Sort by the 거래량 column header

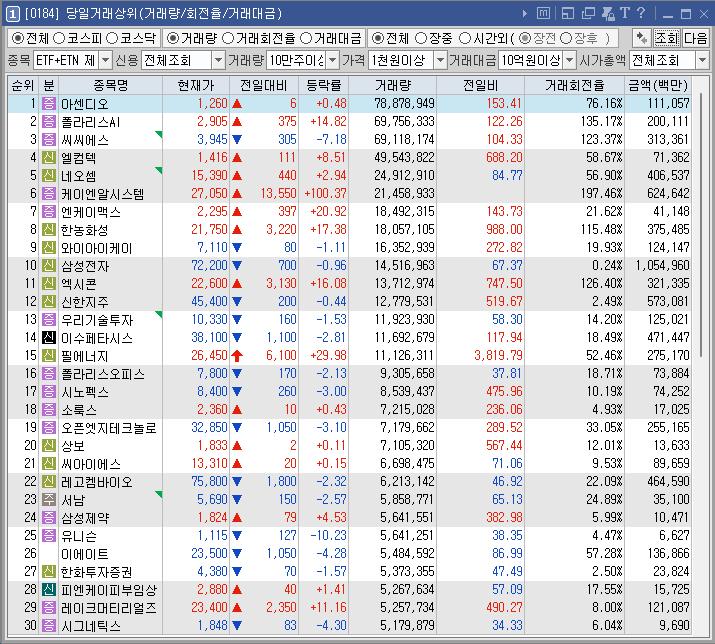pyautogui.click(x=393, y=85)
